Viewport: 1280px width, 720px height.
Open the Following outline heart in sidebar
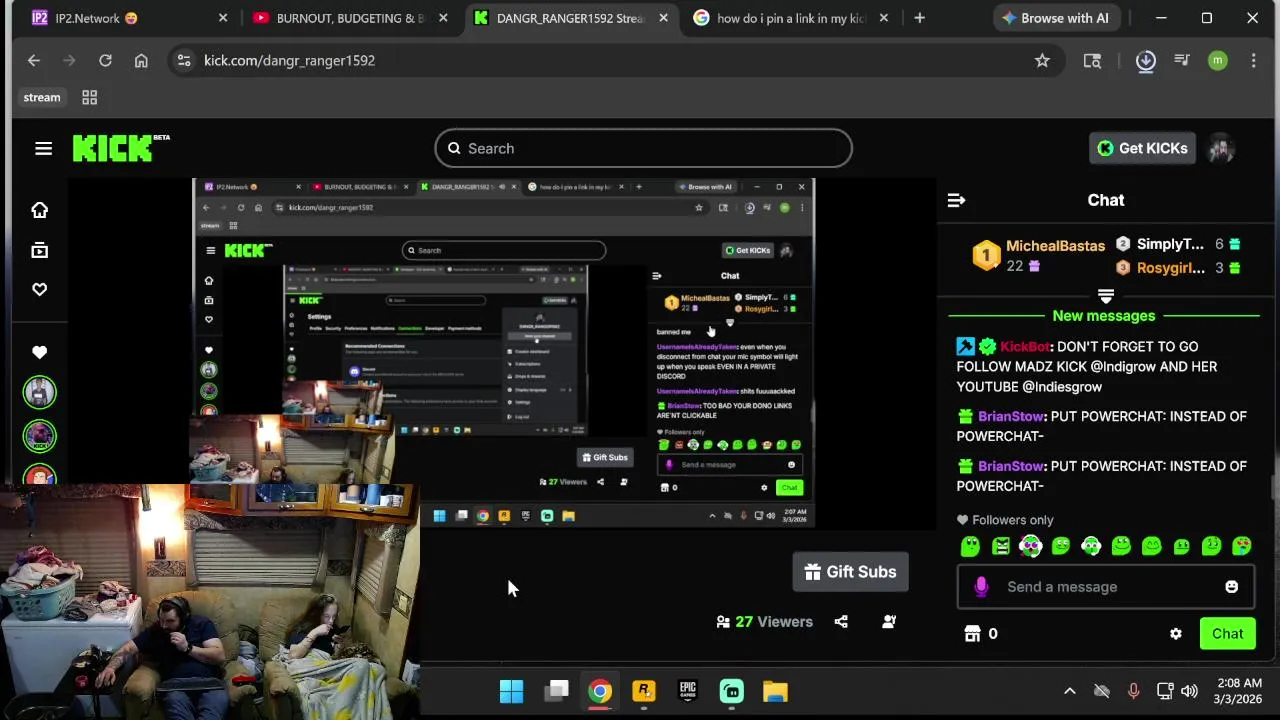click(40, 289)
